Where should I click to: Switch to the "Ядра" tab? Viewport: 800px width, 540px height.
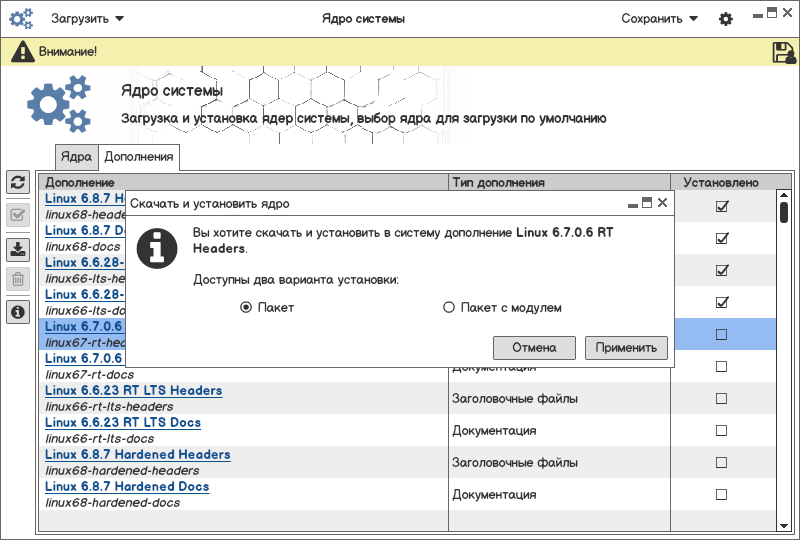(x=76, y=157)
